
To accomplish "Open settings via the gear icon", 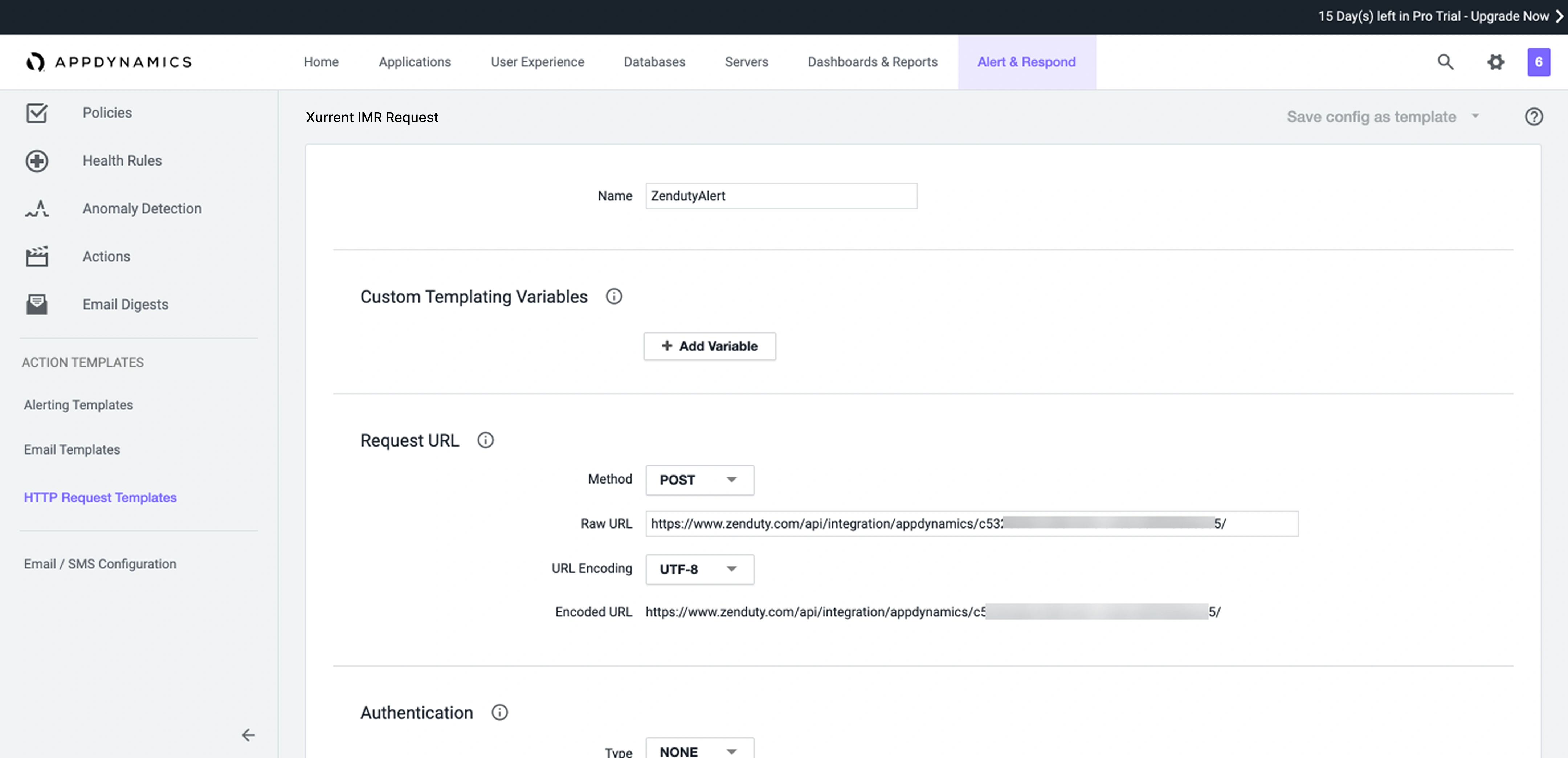I will [x=1495, y=61].
